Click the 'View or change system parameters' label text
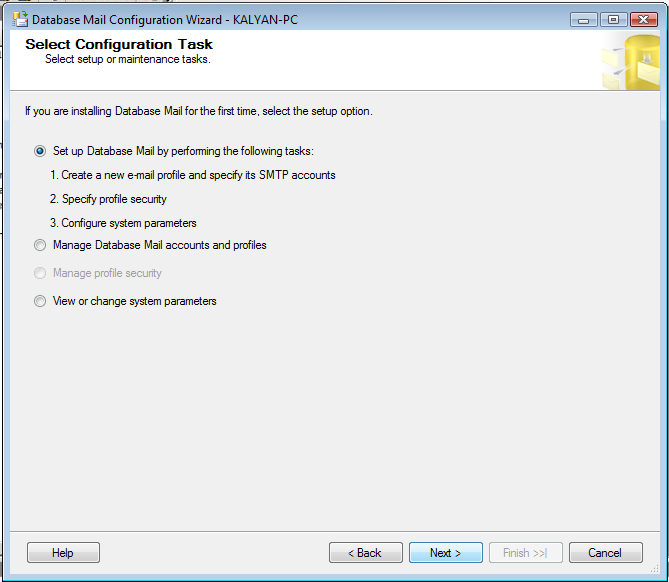 (x=134, y=301)
